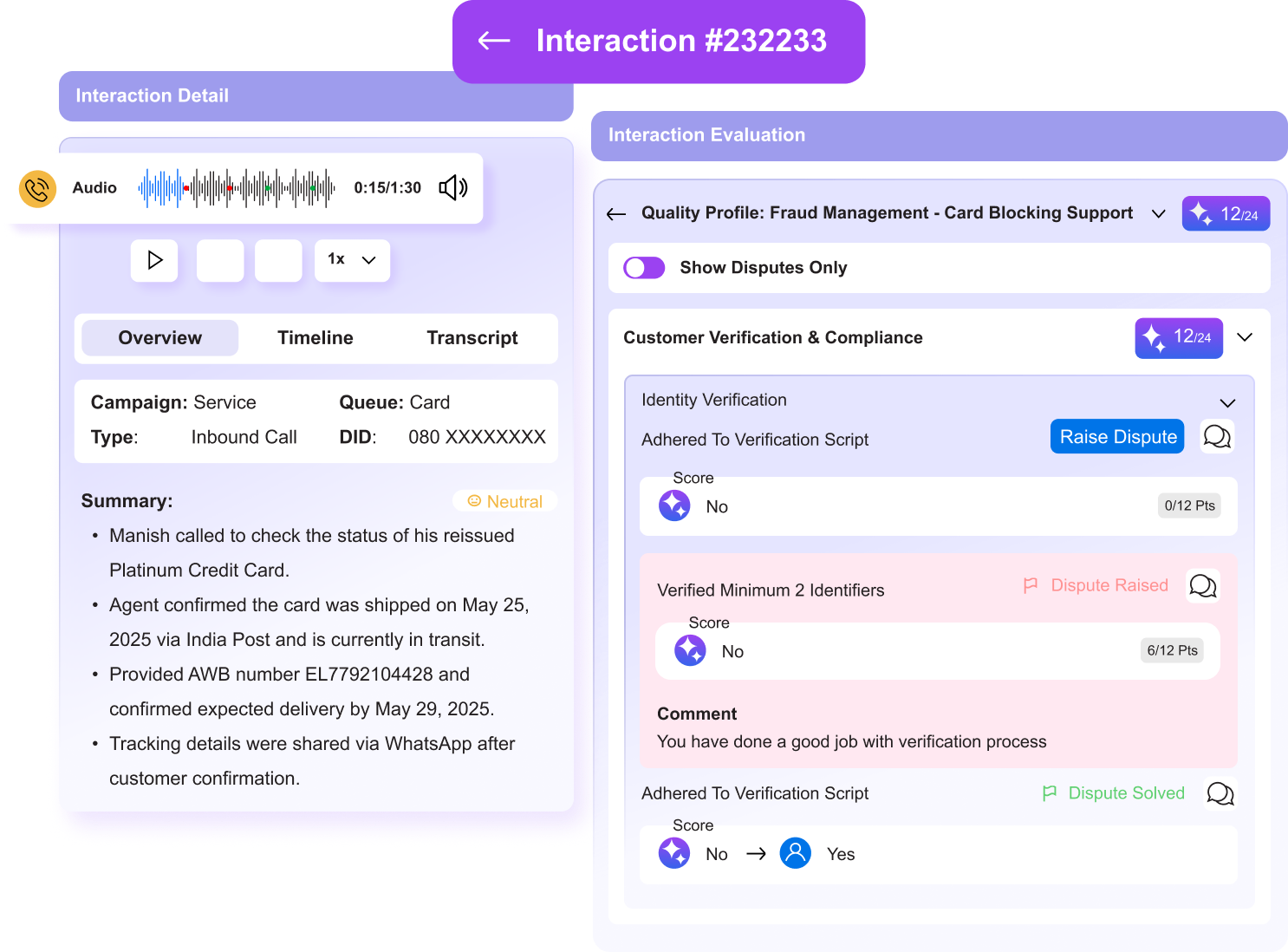Switch to the Timeline tab

coord(315,338)
